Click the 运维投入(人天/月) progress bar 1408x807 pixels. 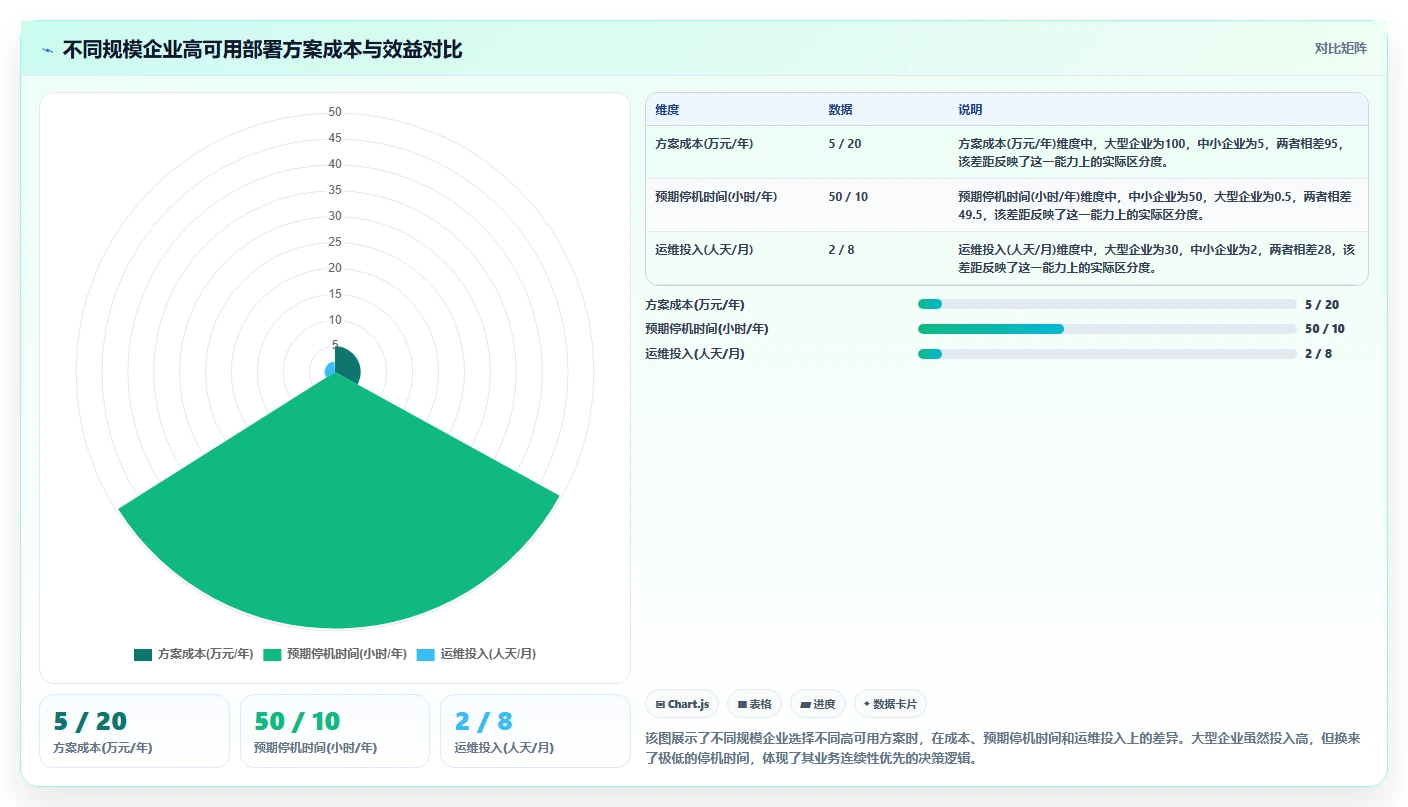(1107, 354)
